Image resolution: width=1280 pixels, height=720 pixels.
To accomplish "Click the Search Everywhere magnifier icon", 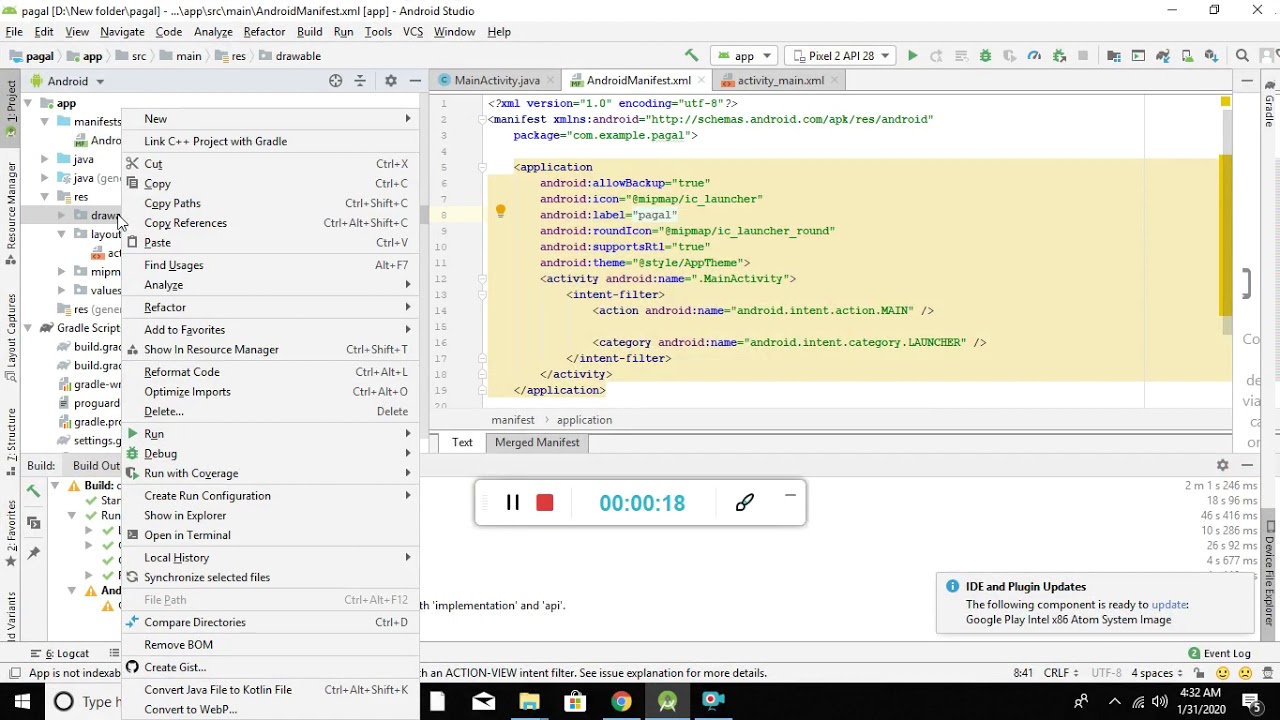I will coord(1242,56).
